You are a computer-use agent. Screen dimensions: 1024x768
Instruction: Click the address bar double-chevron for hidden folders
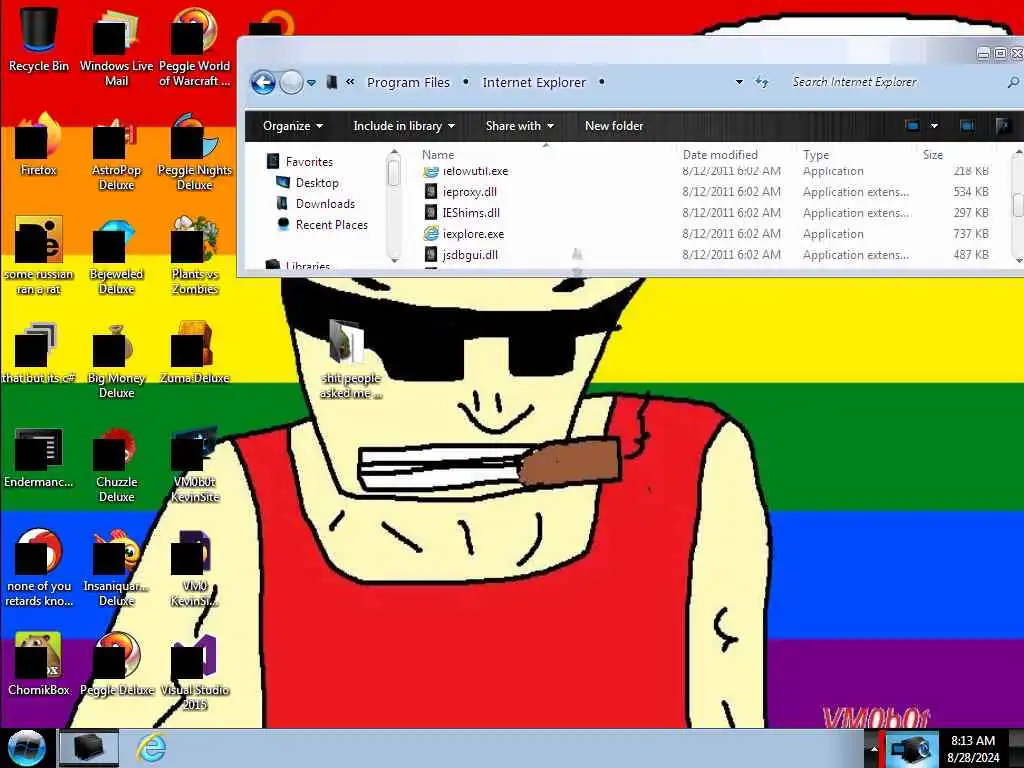pyautogui.click(x=350, y=82)
